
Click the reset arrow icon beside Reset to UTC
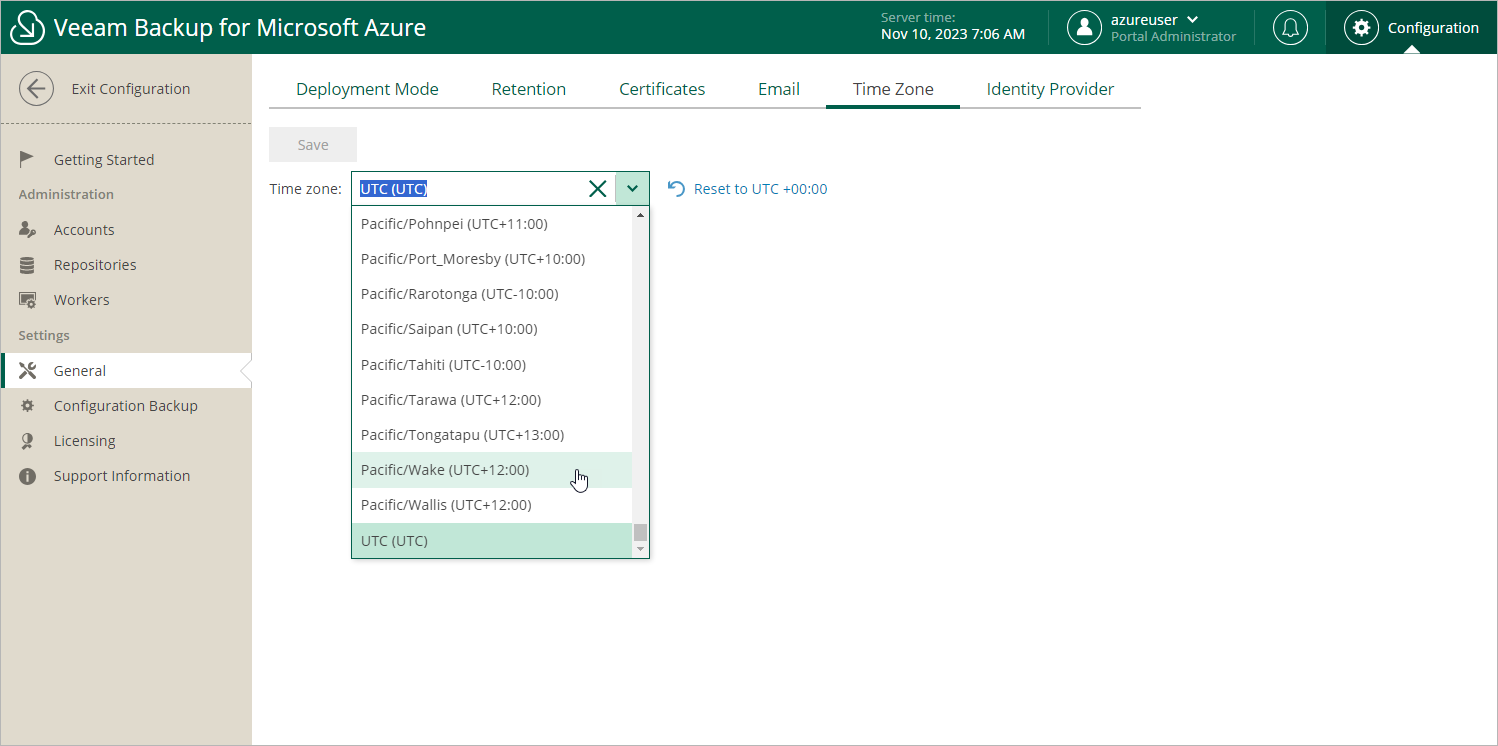pyautogui.click(x=677, y=189)
